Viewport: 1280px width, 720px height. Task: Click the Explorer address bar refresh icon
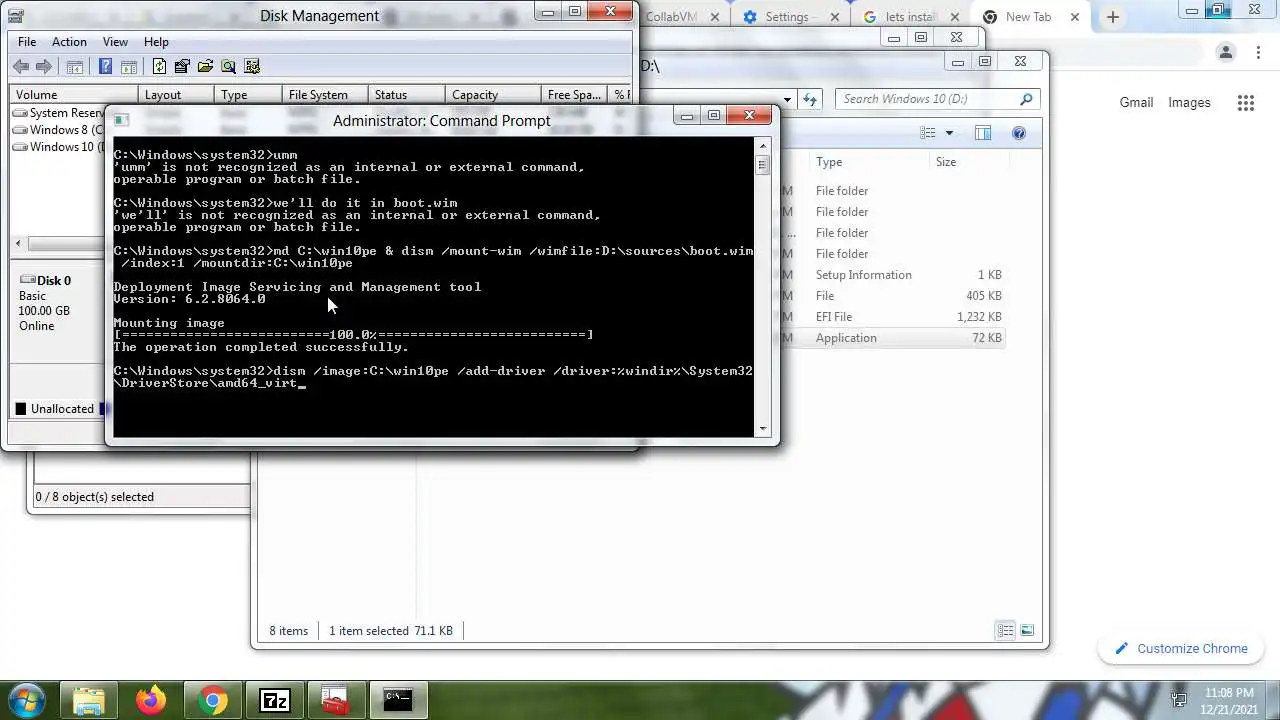click(x=810, y=99)
